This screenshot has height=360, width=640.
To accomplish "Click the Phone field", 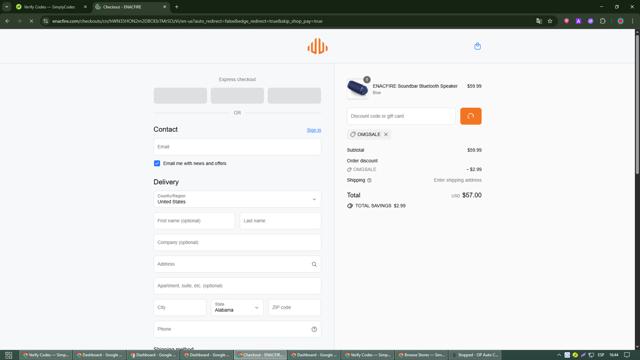I will click(x=237, y=329).
